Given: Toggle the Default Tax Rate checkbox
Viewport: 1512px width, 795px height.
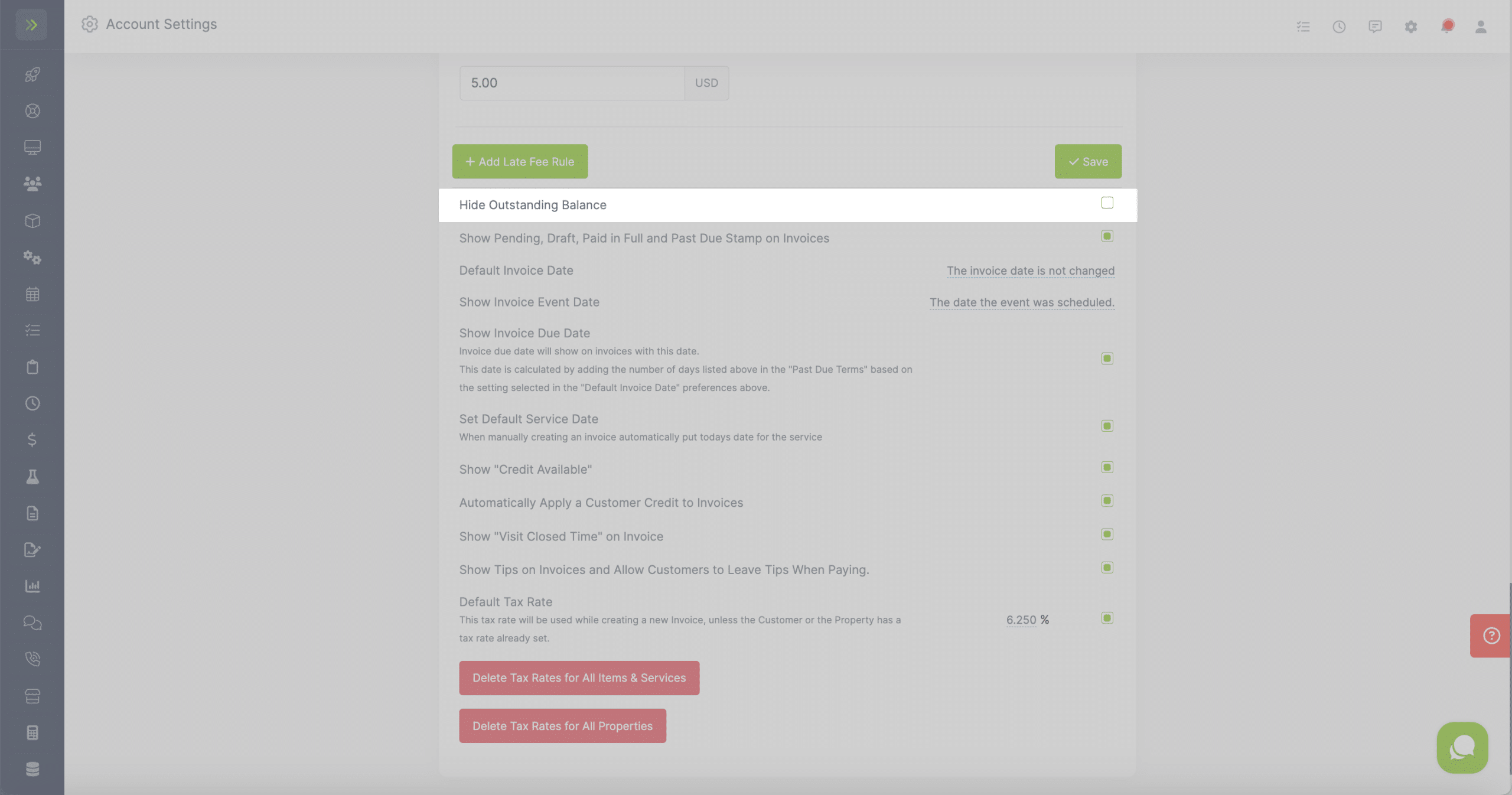Looking at the screenshot, I should [1107, 618].
